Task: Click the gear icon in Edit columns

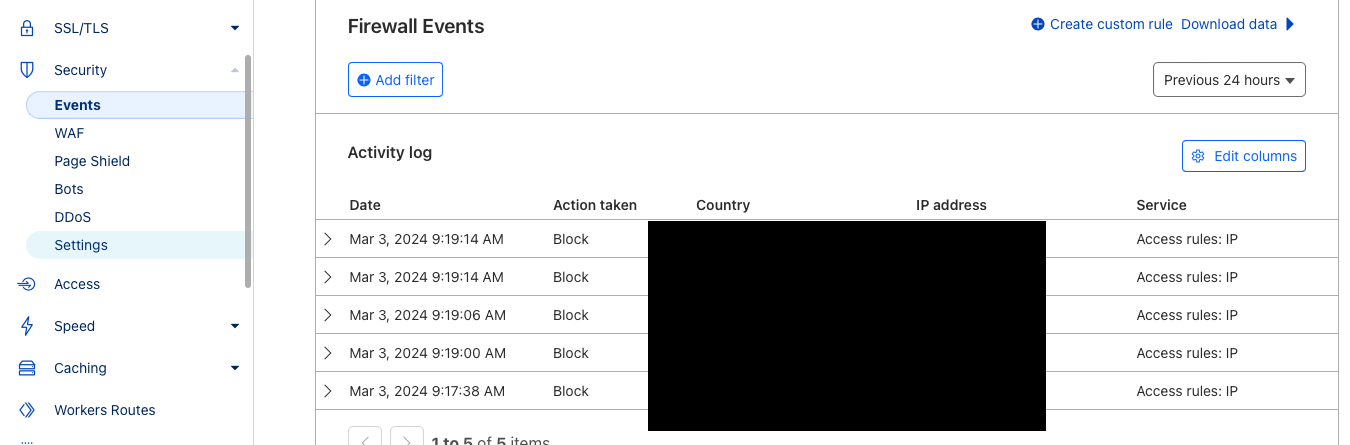Action: click(x=1198, y=156)
